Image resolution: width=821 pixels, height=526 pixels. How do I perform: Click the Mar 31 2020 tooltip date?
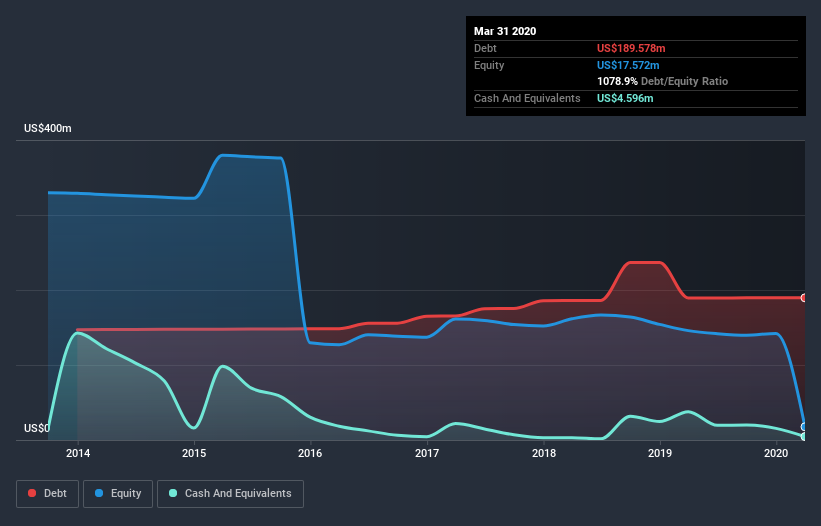pos(505,31)
